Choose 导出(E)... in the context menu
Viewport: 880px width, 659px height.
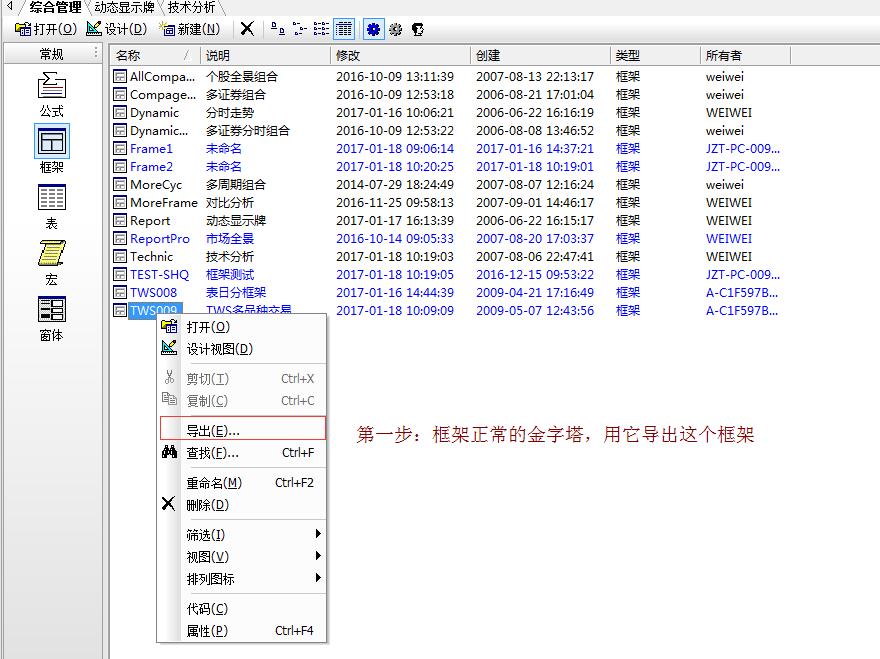pos(242,428)
